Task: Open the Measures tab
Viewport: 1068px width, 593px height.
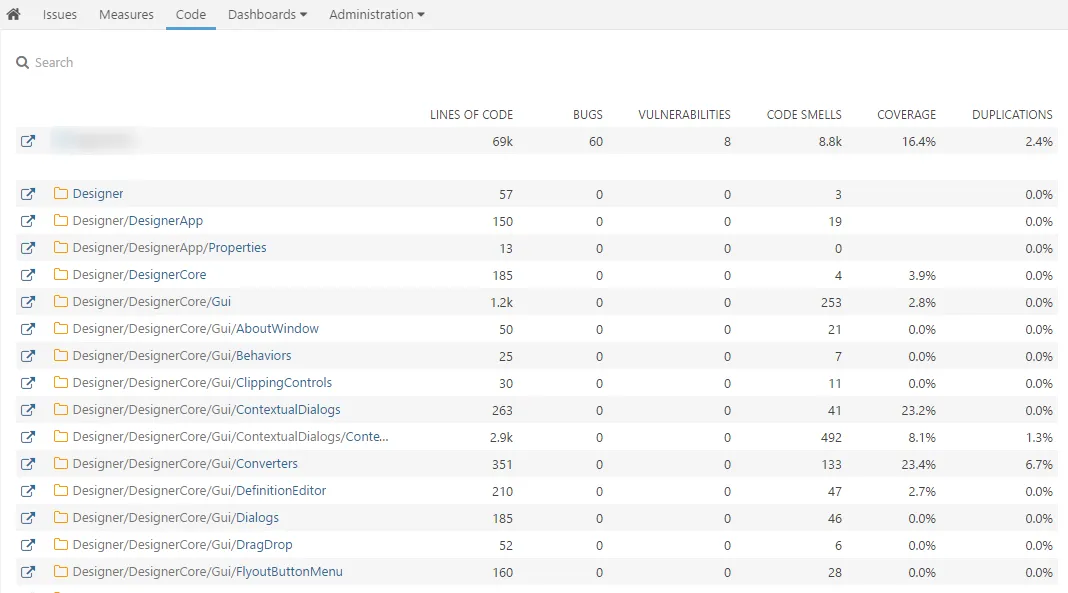Action: click(x=126, y=14)
